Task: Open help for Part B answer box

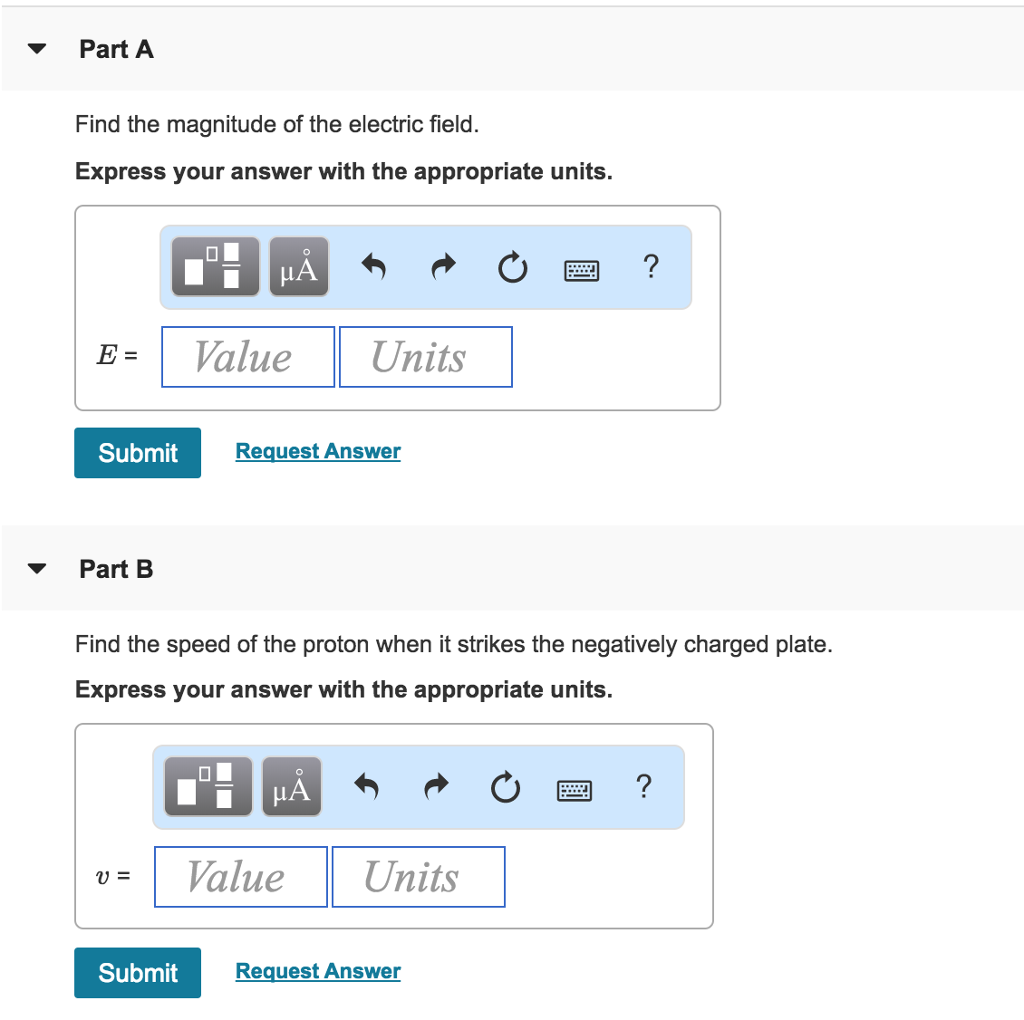Action: click(644, 787)
